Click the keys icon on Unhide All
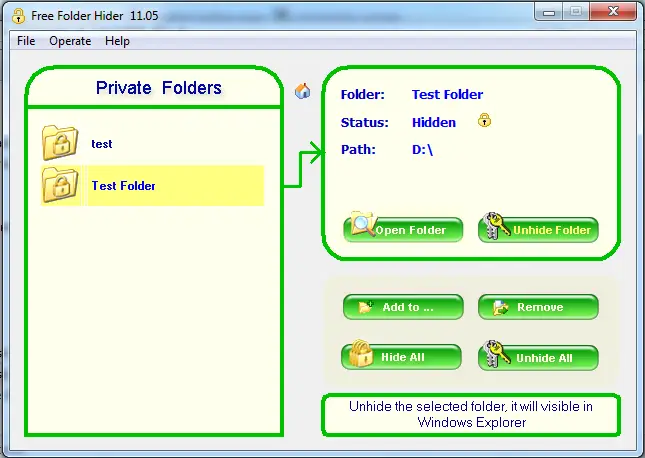Image resolution: width=645 pixels, height=458 pixels. tap(496, 353)
